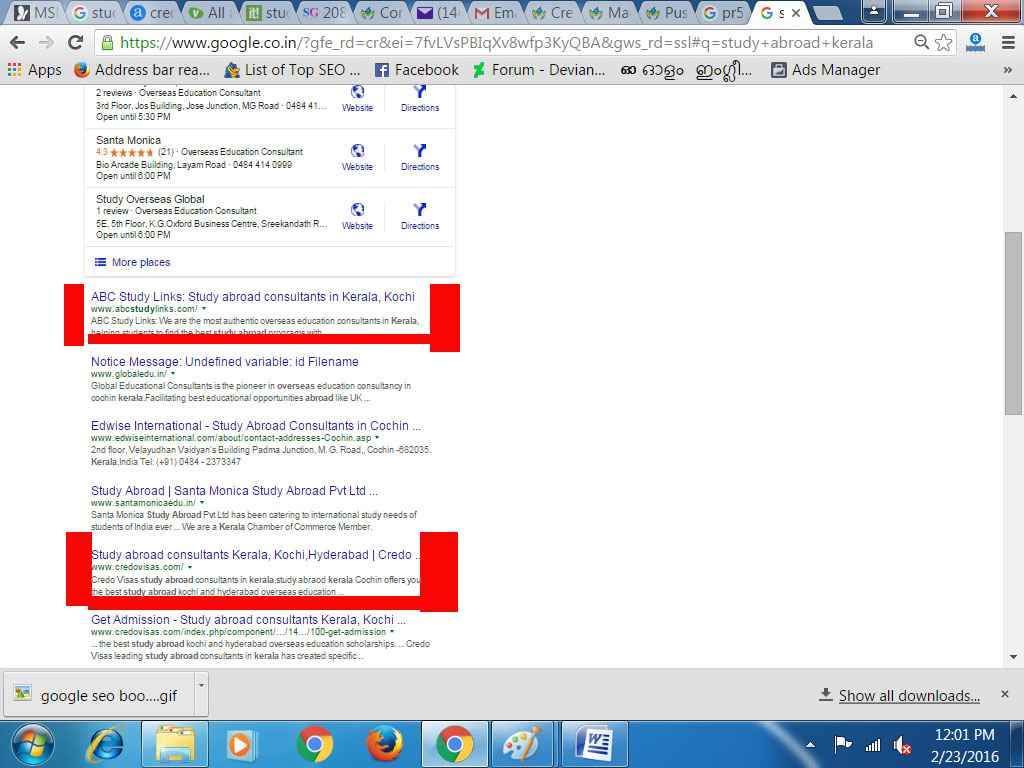This screenshot has width=1024, height=768.
Task: Get Directions for first listed consultant
Action: pos(420,99)
